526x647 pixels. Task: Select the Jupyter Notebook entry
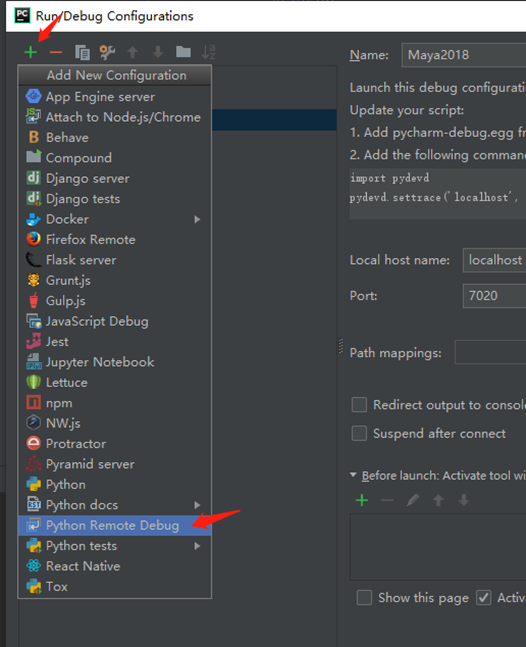click(115, 362)
